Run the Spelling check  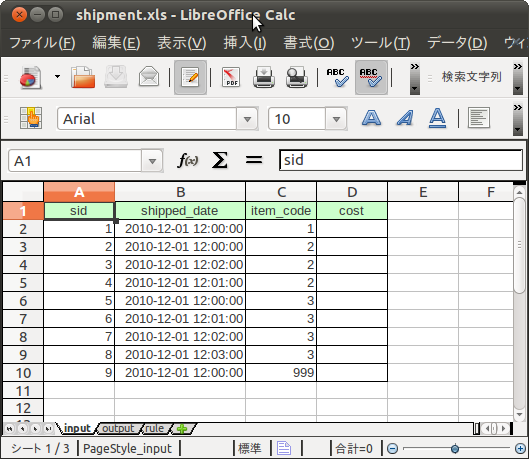tap(337, 78)
